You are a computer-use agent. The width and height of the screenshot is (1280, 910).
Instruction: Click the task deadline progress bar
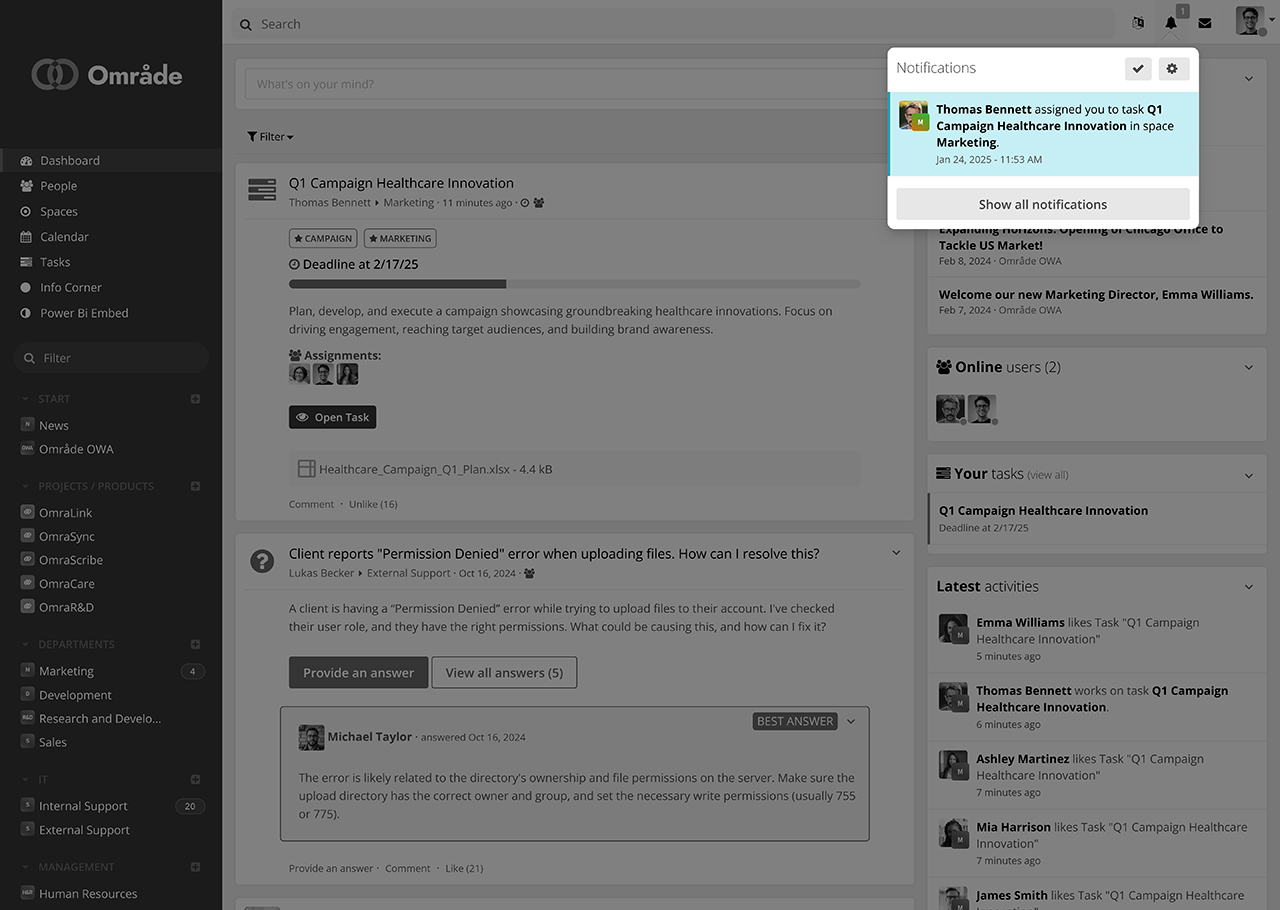574,284
